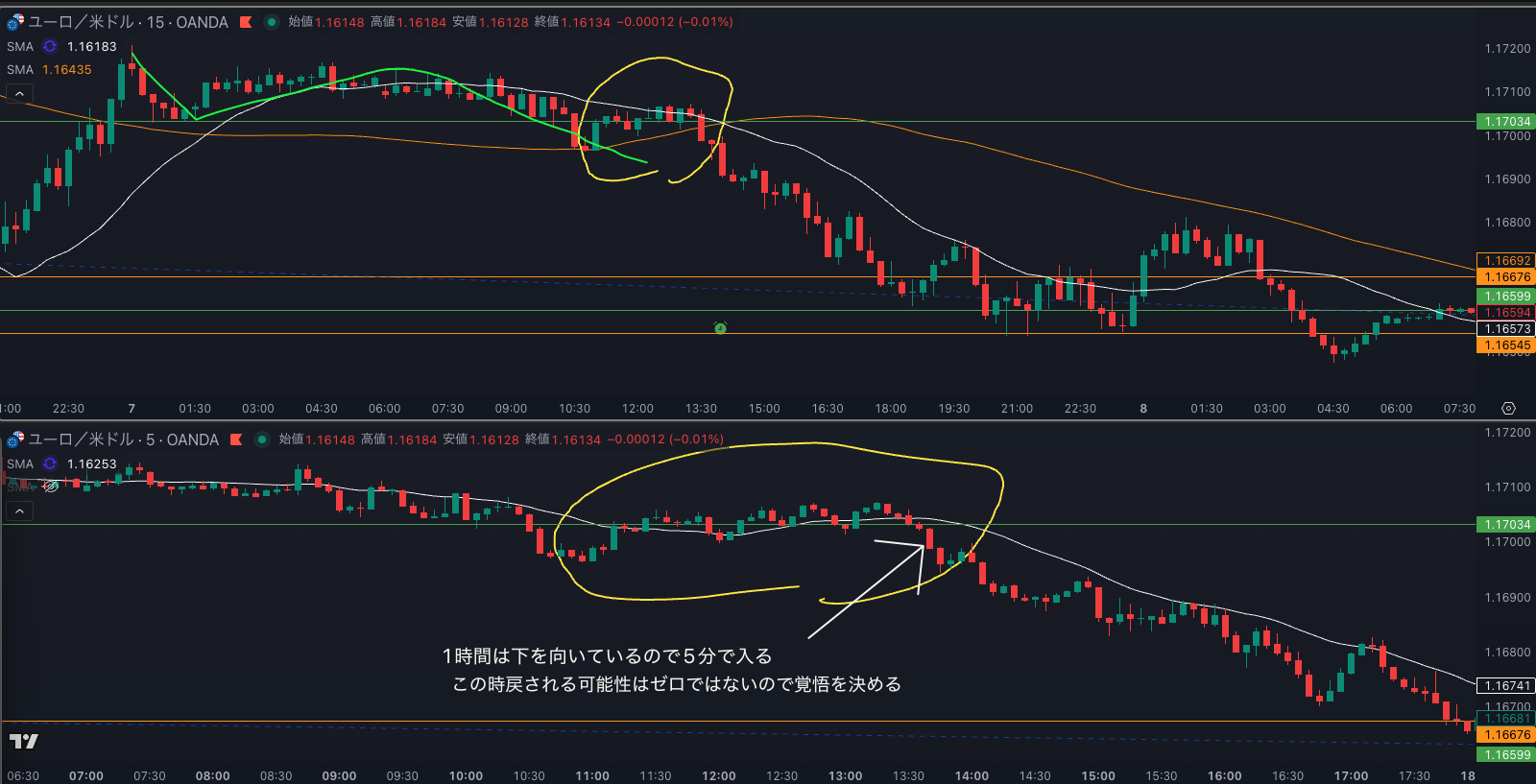
Task: Click the red flag marker on 15-minute chart
Action: pyautogui.click(x=246, y=22)
